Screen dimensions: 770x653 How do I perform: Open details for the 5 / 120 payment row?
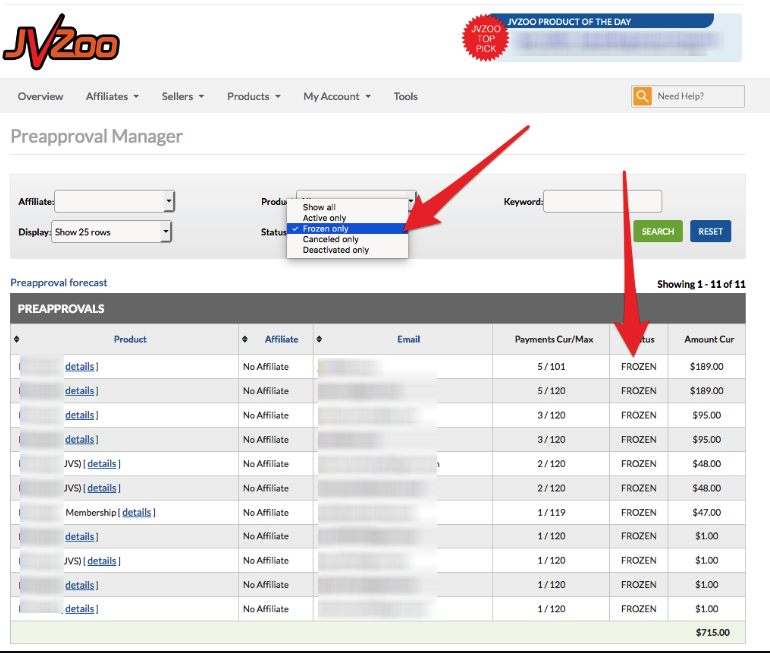click(x=80, y=391)
